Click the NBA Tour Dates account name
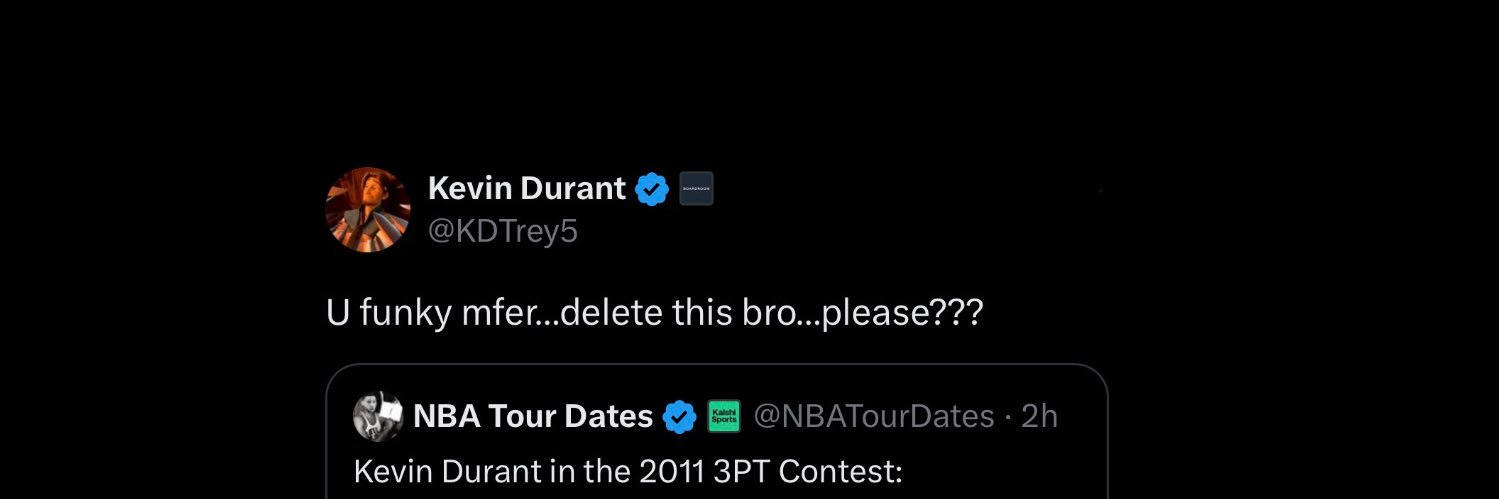The width and height of the screenshot is (1499, 499). [532, 416]
